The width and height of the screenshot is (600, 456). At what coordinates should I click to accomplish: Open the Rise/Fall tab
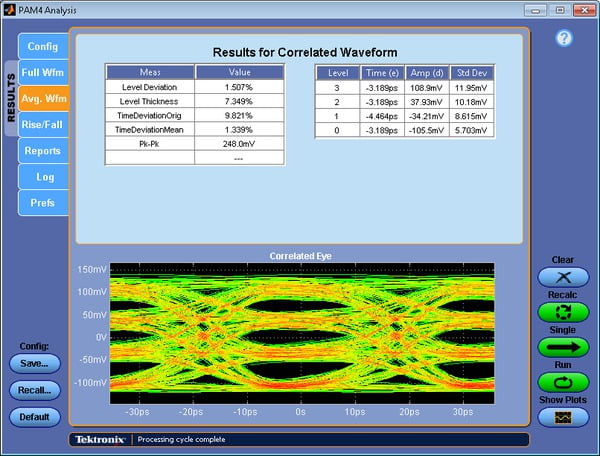pyautogui.click(x=43, y=125)
